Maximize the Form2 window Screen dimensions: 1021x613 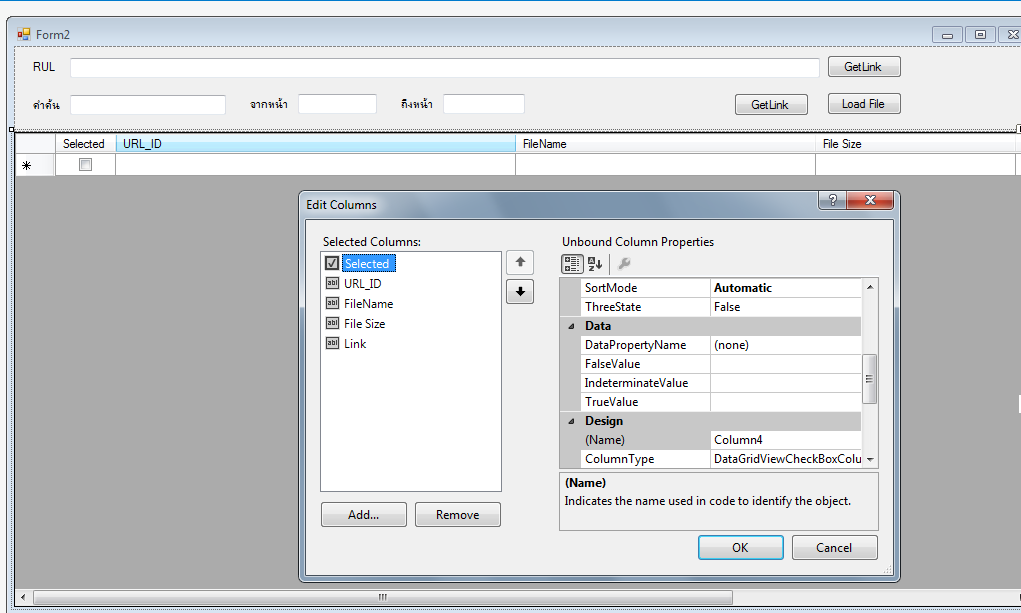pos(980,35)
